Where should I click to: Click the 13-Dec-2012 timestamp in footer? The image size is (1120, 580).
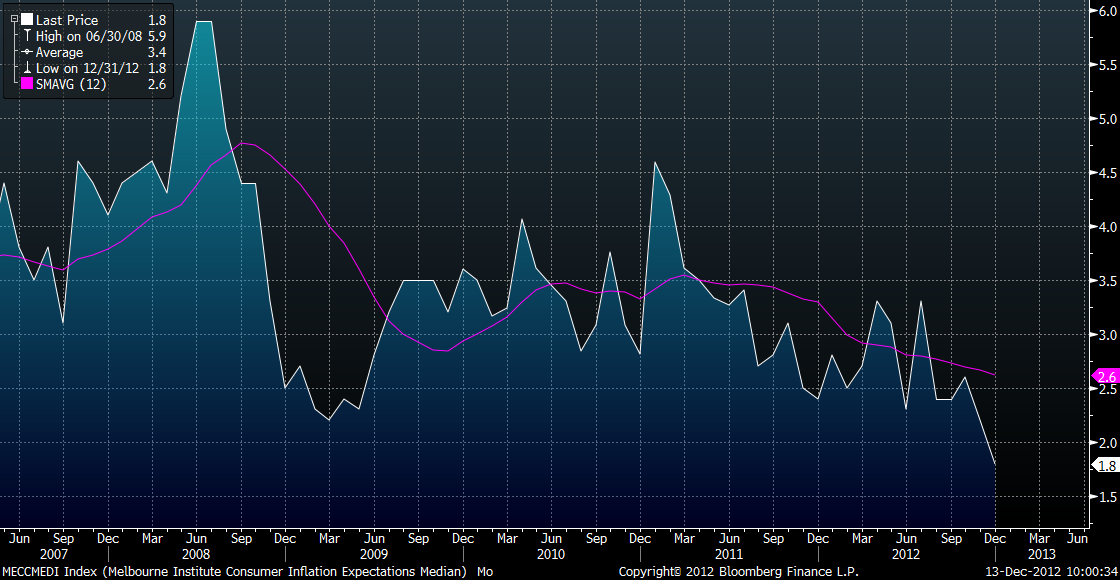pyautogui.click(x=1015, y=572)
